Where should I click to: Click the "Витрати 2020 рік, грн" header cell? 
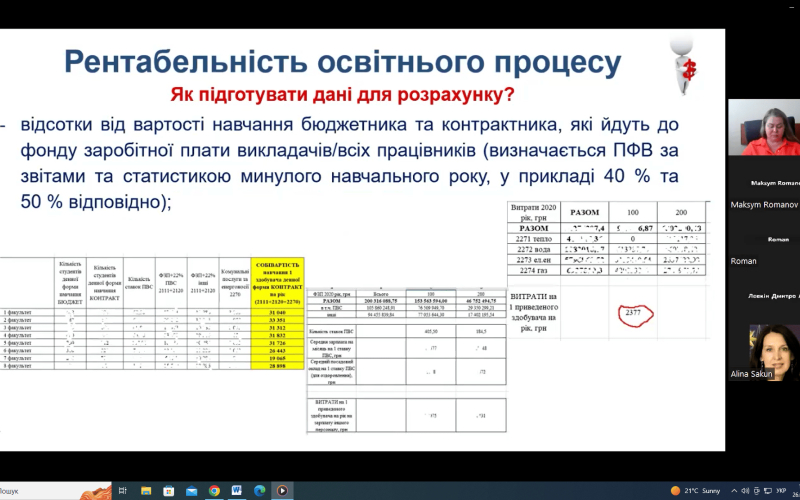click(534, 212)
